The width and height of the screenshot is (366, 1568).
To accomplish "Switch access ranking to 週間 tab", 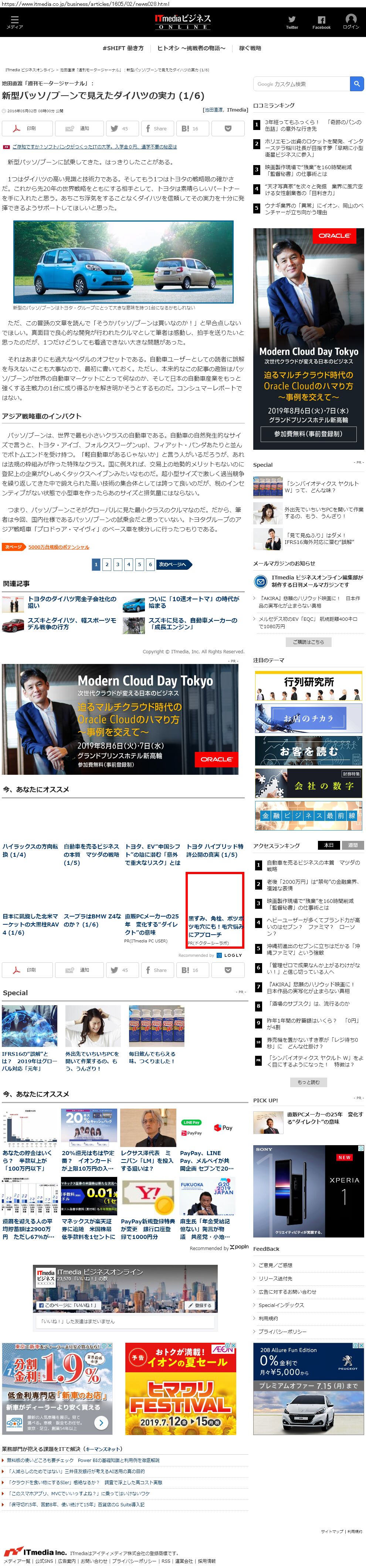I will (353, 845).
